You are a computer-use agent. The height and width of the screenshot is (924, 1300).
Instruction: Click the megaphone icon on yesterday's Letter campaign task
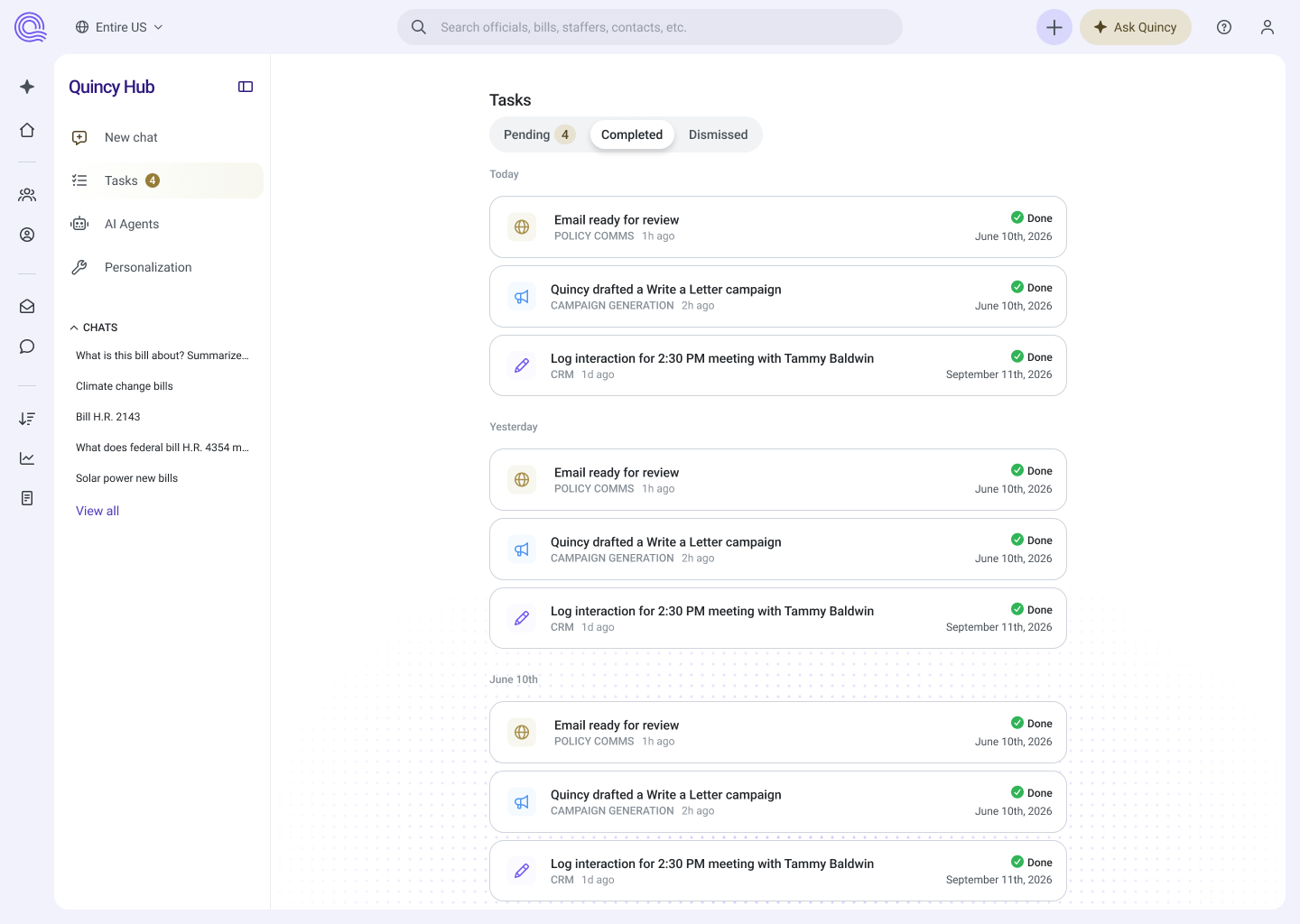click(x=522, y=550)
